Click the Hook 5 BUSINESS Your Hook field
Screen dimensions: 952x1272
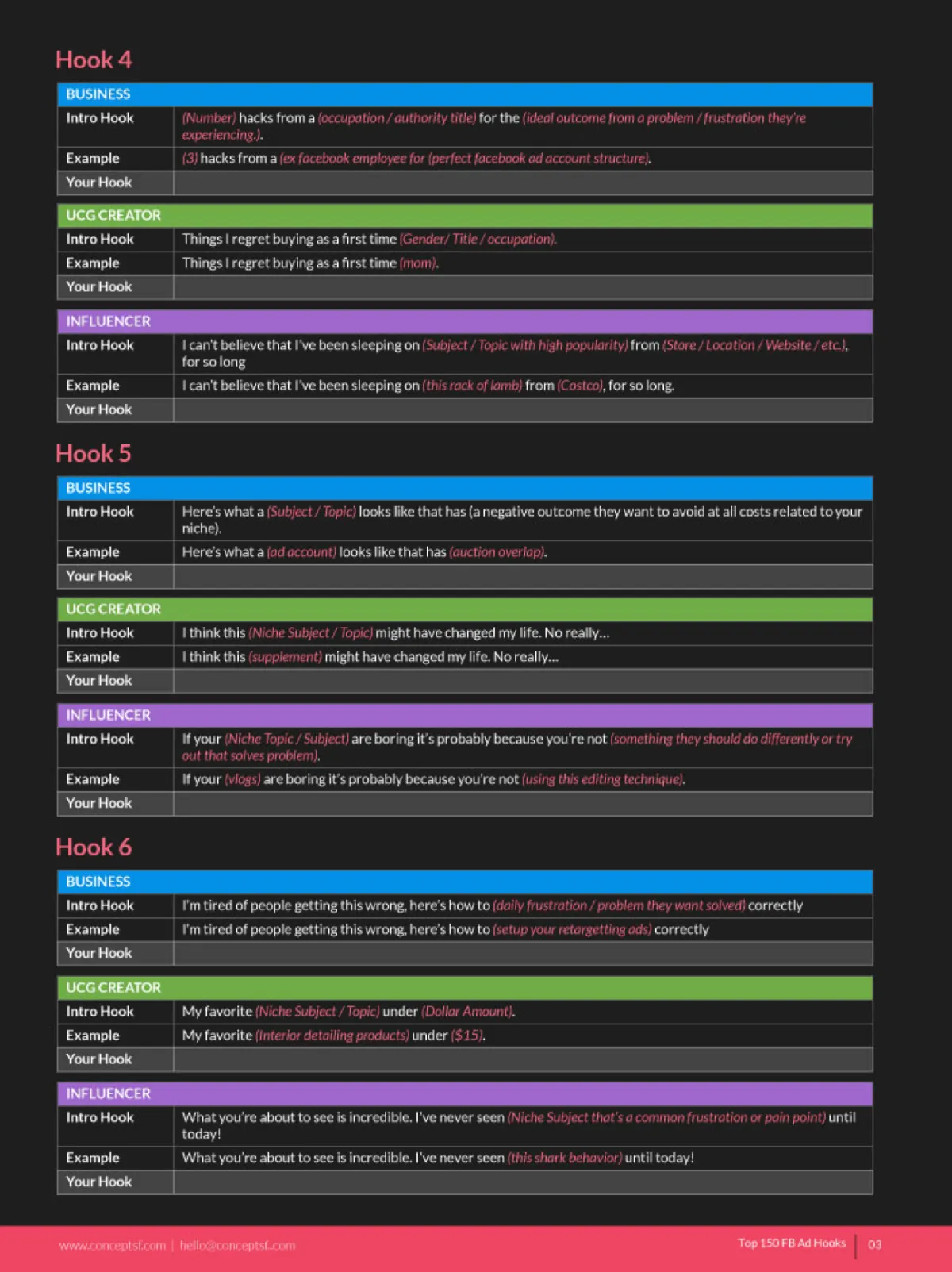(523, 576)
